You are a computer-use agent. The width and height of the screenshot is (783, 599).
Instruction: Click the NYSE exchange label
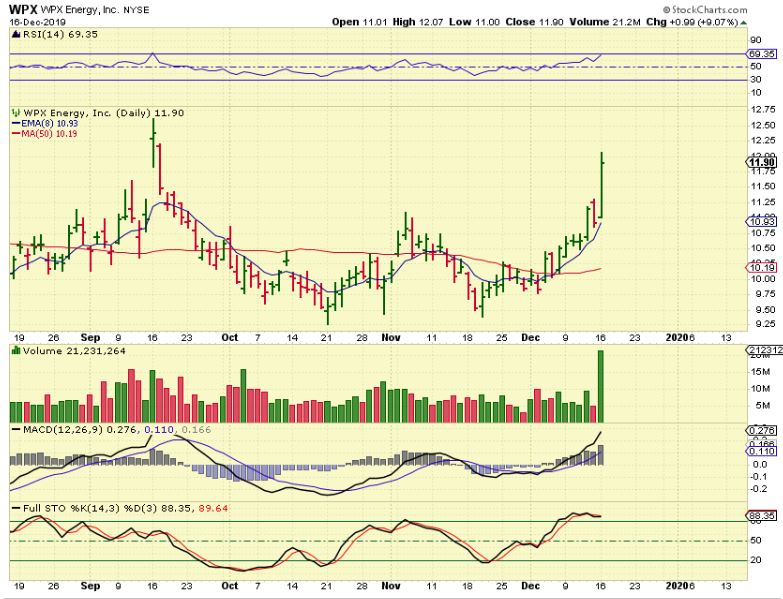135,9
